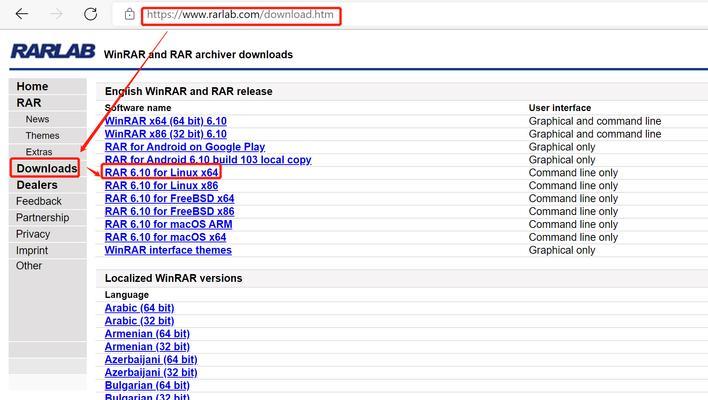Click the 'Language' column header
The height and width of the screenshot is (400, 708).
[127, 295]
